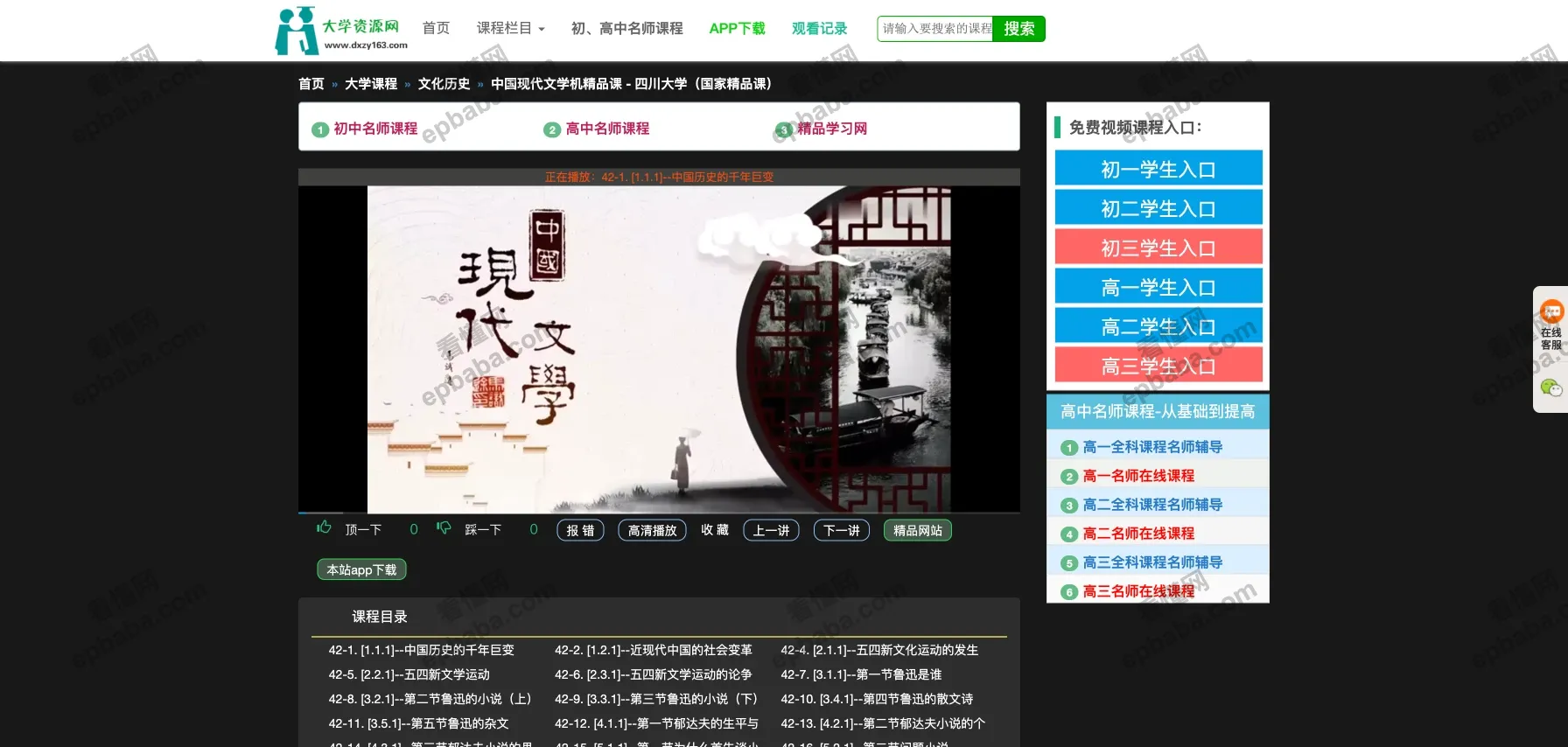The height and width of the screenshot is (747, 1568).
Task: Click number 1 badge beside 高一全科课程名师辅导
Action: click(1068, 448)
